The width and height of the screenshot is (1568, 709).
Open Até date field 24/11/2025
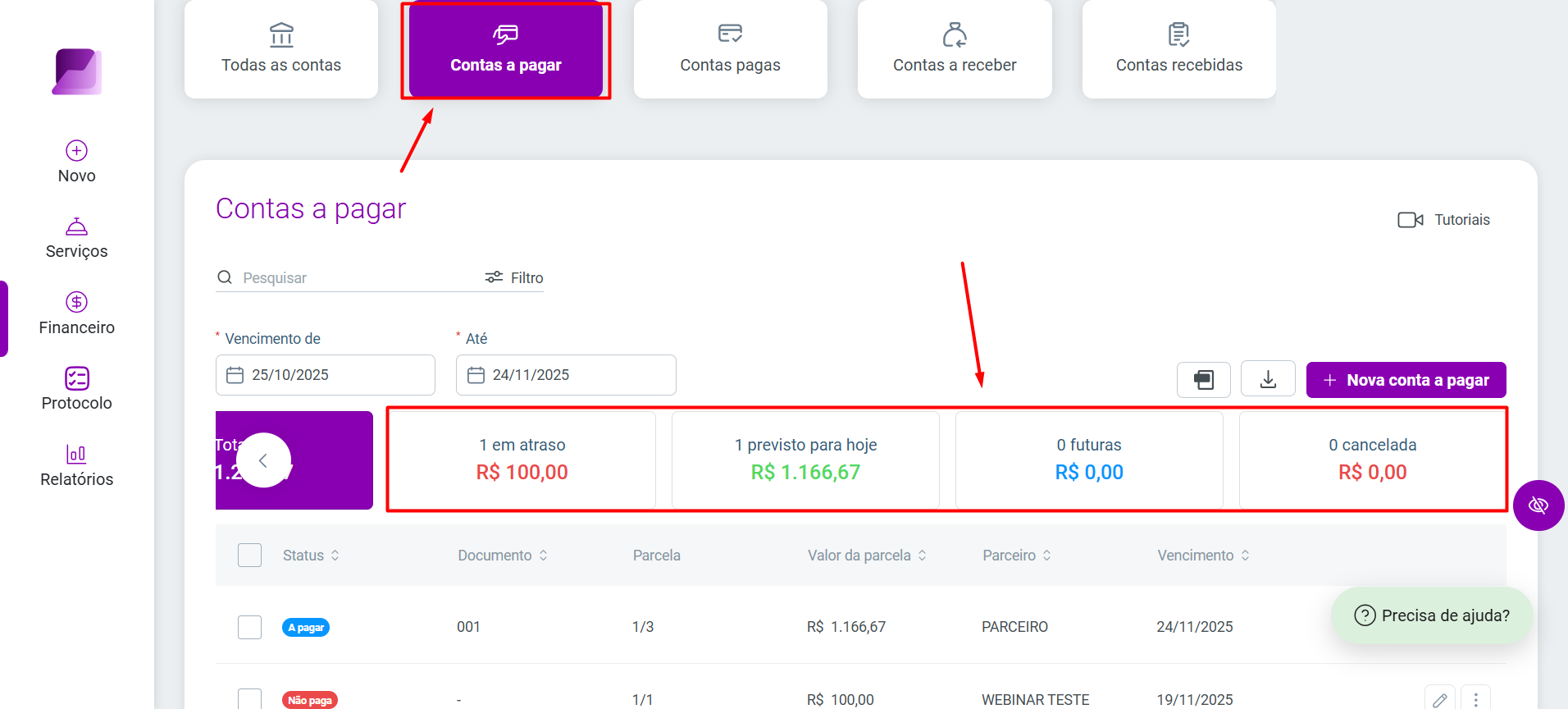pos(566,375)
